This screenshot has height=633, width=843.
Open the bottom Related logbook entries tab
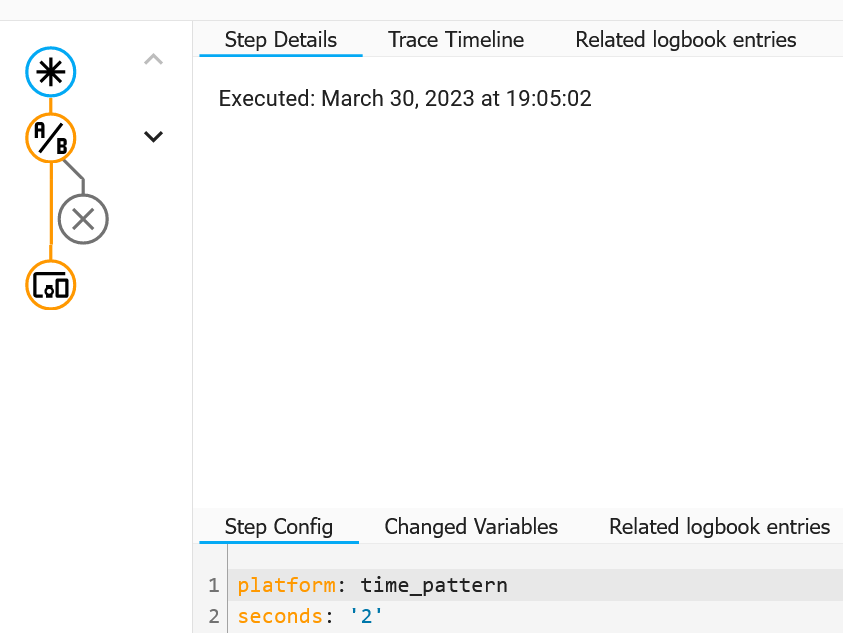[719, 526]
